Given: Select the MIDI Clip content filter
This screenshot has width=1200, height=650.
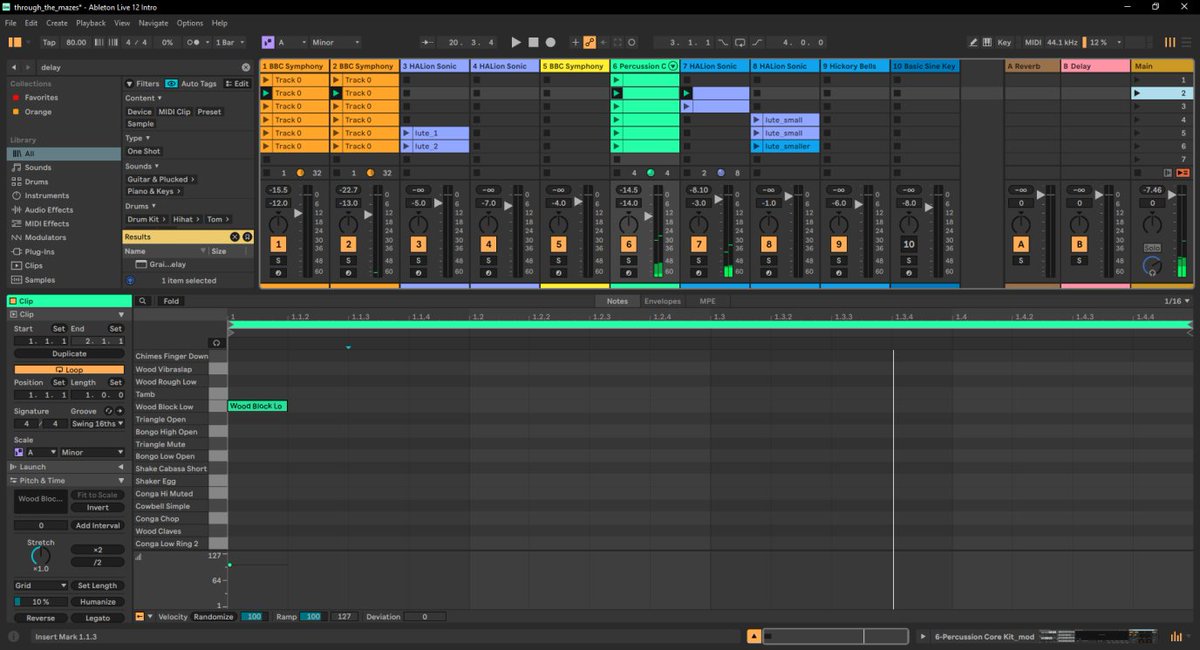Looking at the screenshot, I should (x=175, y=111).
